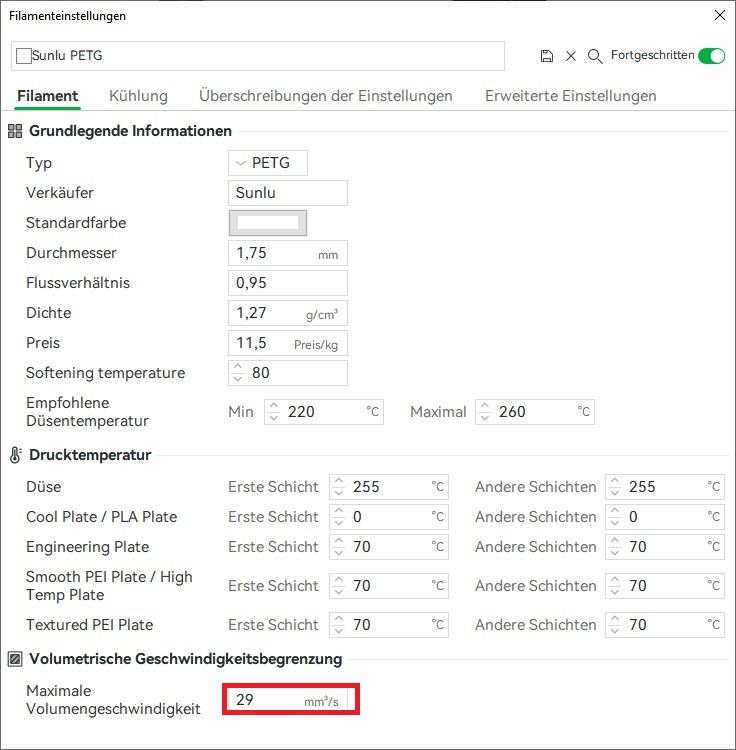736x750 pixels.
Task: Increase the Softening temperature value
Action: pyautogui.click(x=237, y=367)
